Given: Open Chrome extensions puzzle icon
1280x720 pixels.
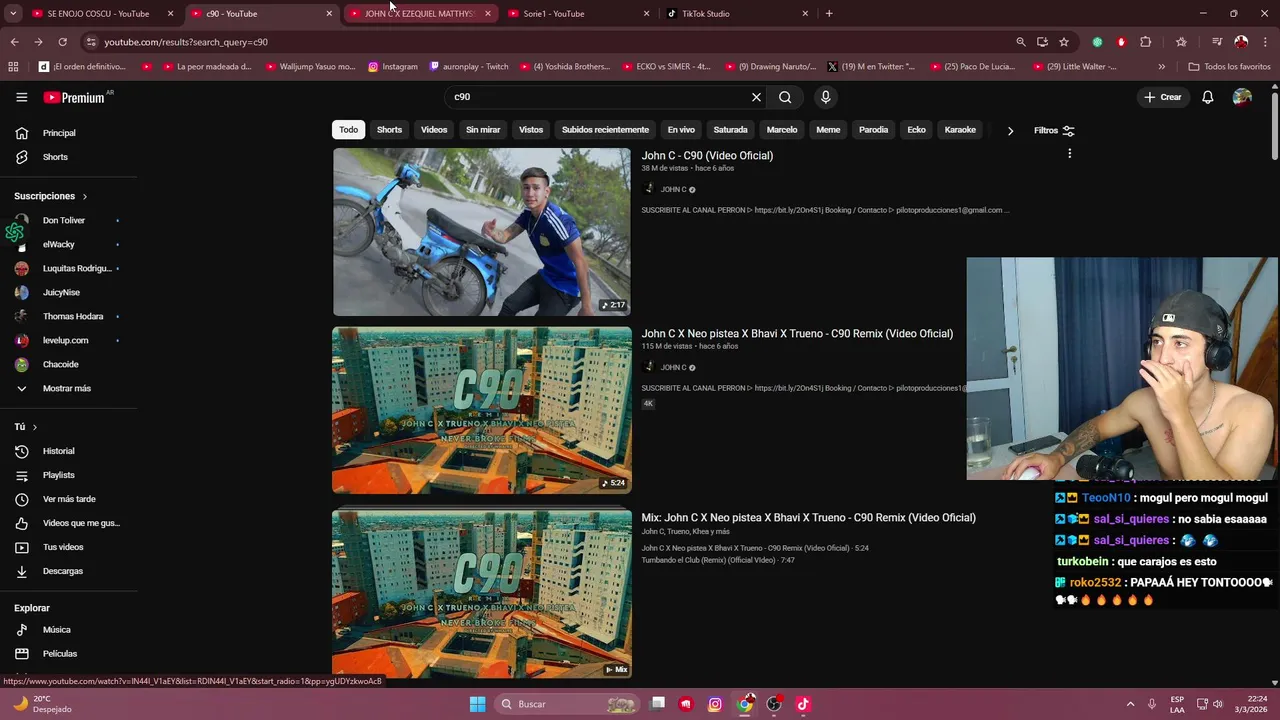Looking at the screenshot, I should 1146,42.
